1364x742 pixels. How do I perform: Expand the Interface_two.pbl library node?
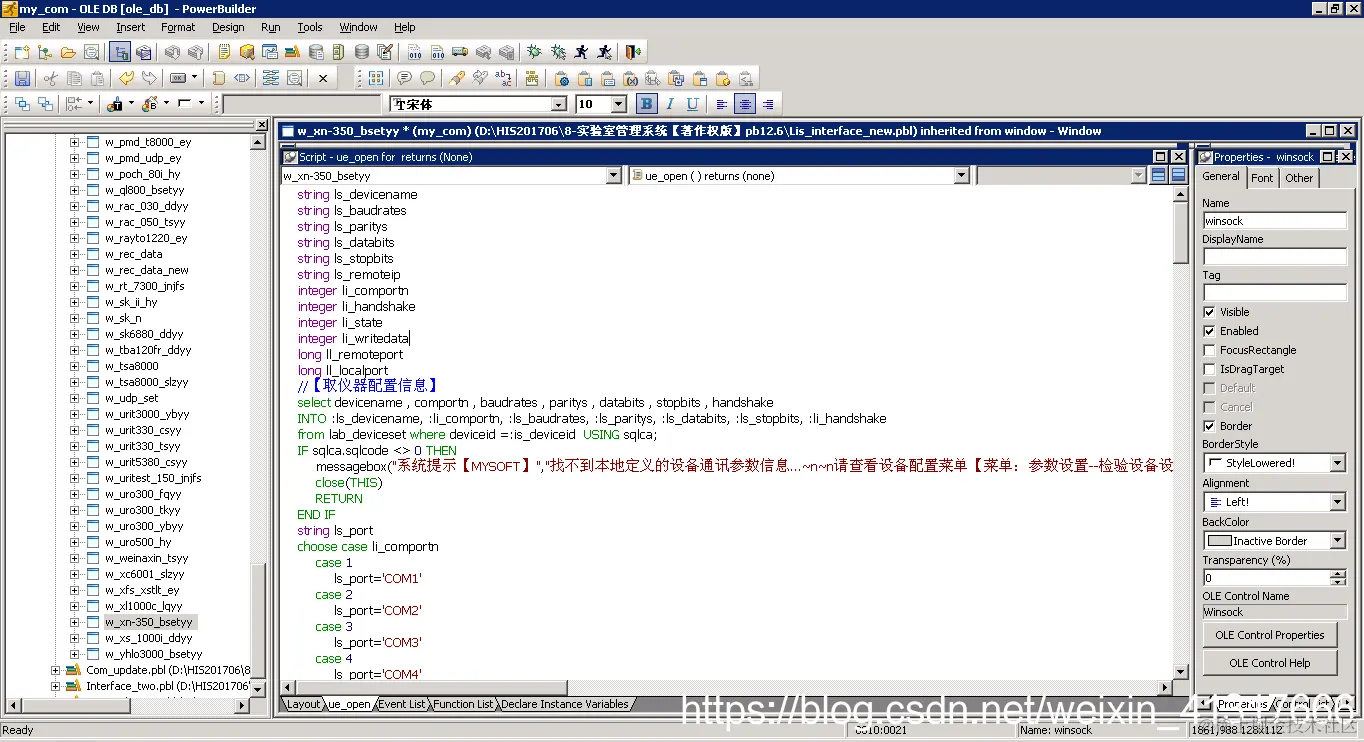56,686
